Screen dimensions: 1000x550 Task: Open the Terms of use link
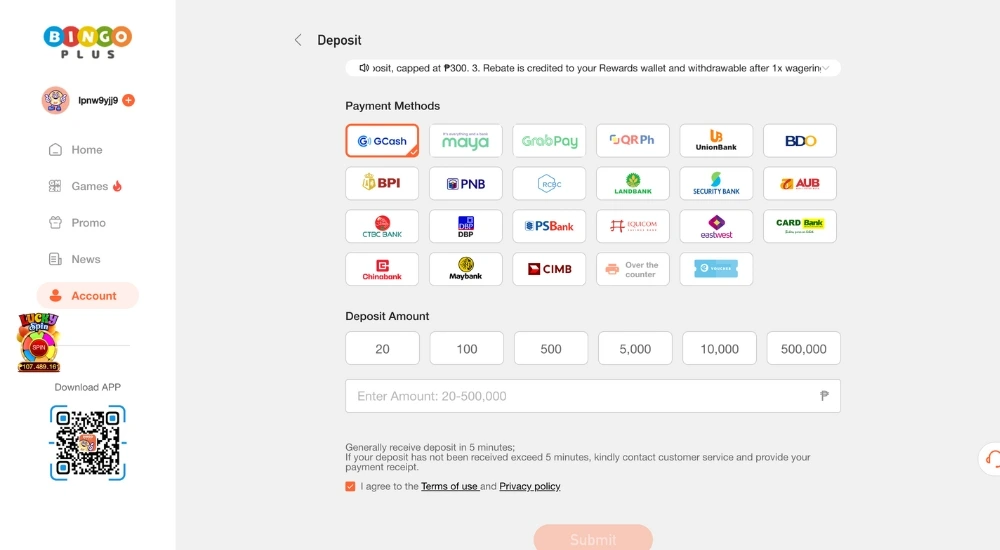pyautogui.click(x=450, y=486)
